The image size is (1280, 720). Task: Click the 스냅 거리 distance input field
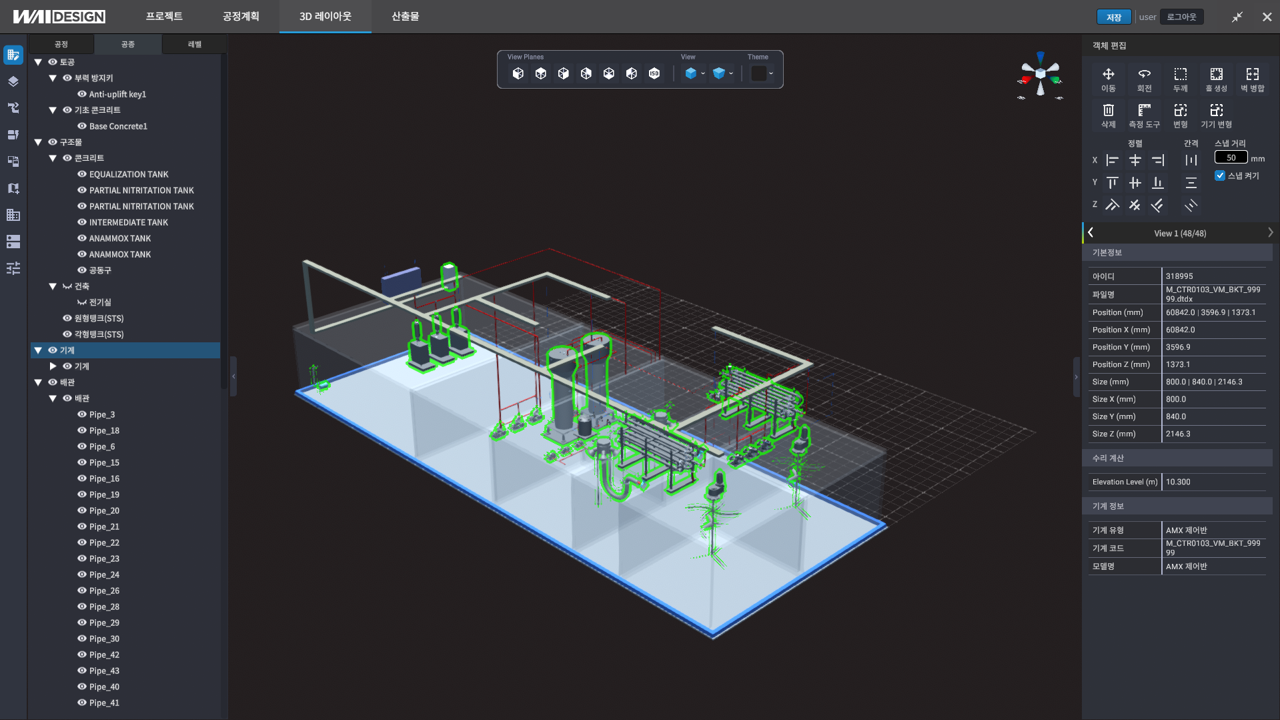[1231, 157]
